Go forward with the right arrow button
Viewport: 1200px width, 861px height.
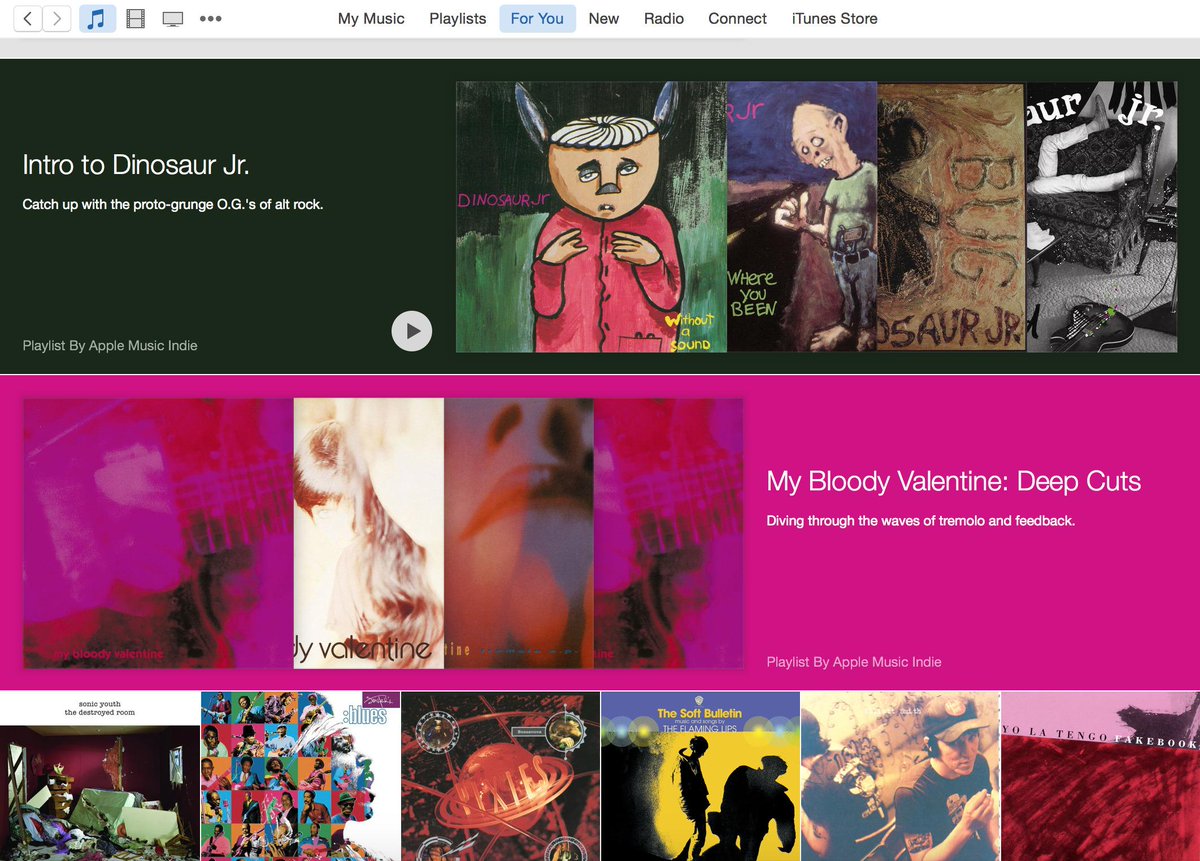click(57, 18)
